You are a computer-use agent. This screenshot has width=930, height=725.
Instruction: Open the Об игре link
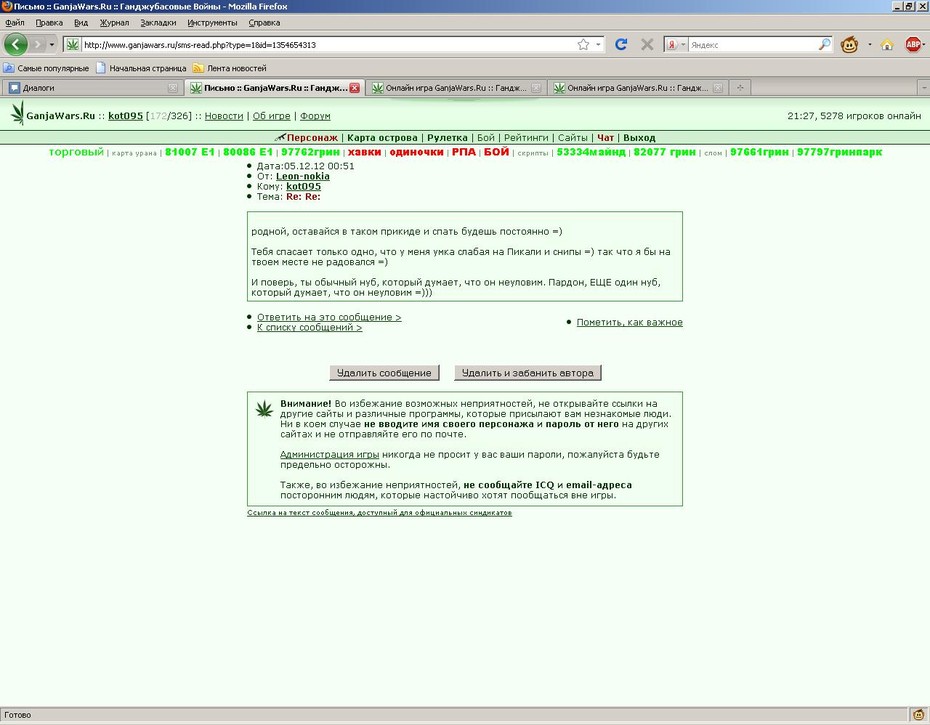click(x=271, y=116)
